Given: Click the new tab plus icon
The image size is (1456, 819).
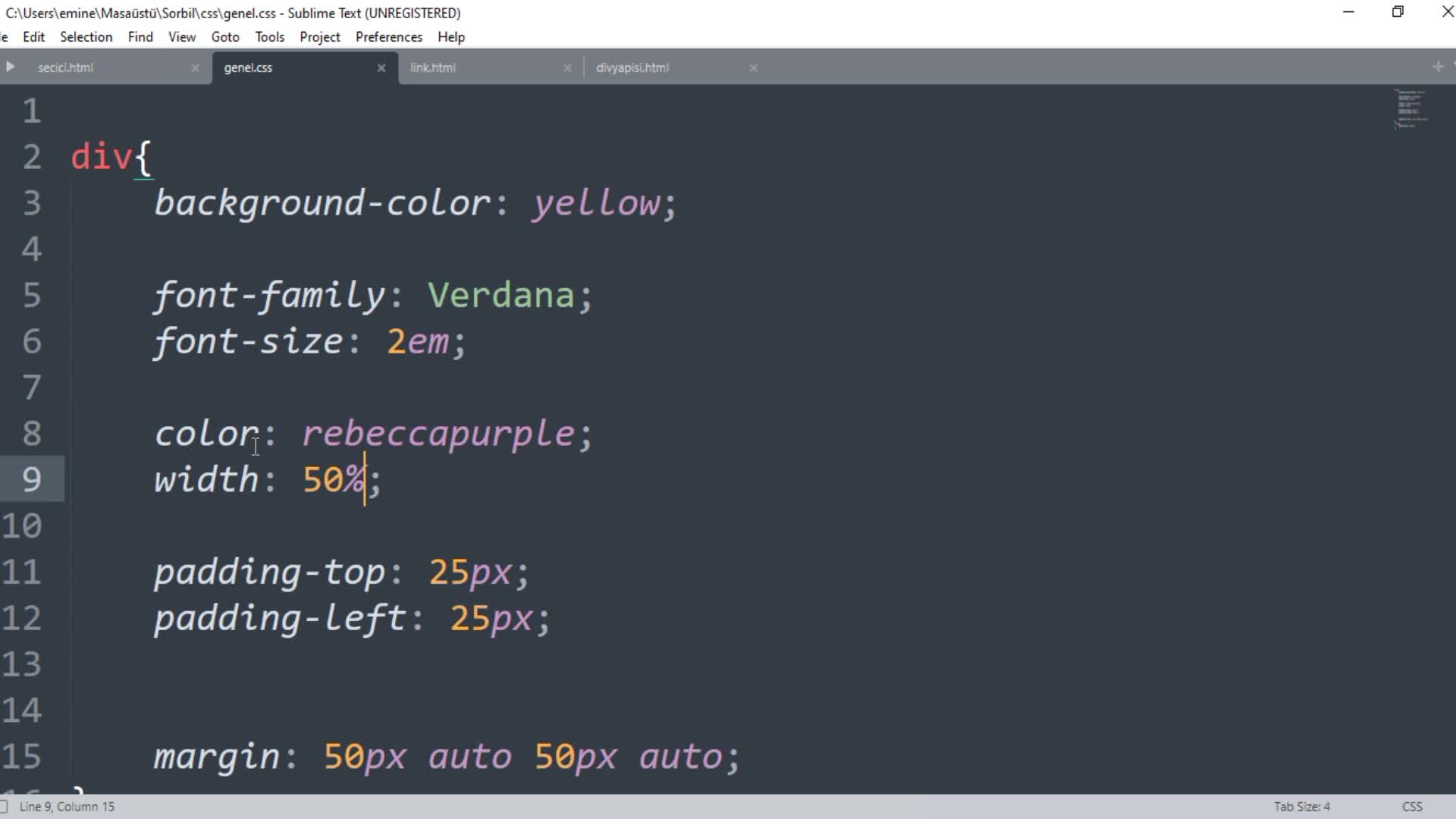Looking at the screenshot, I should point(1438,67).
